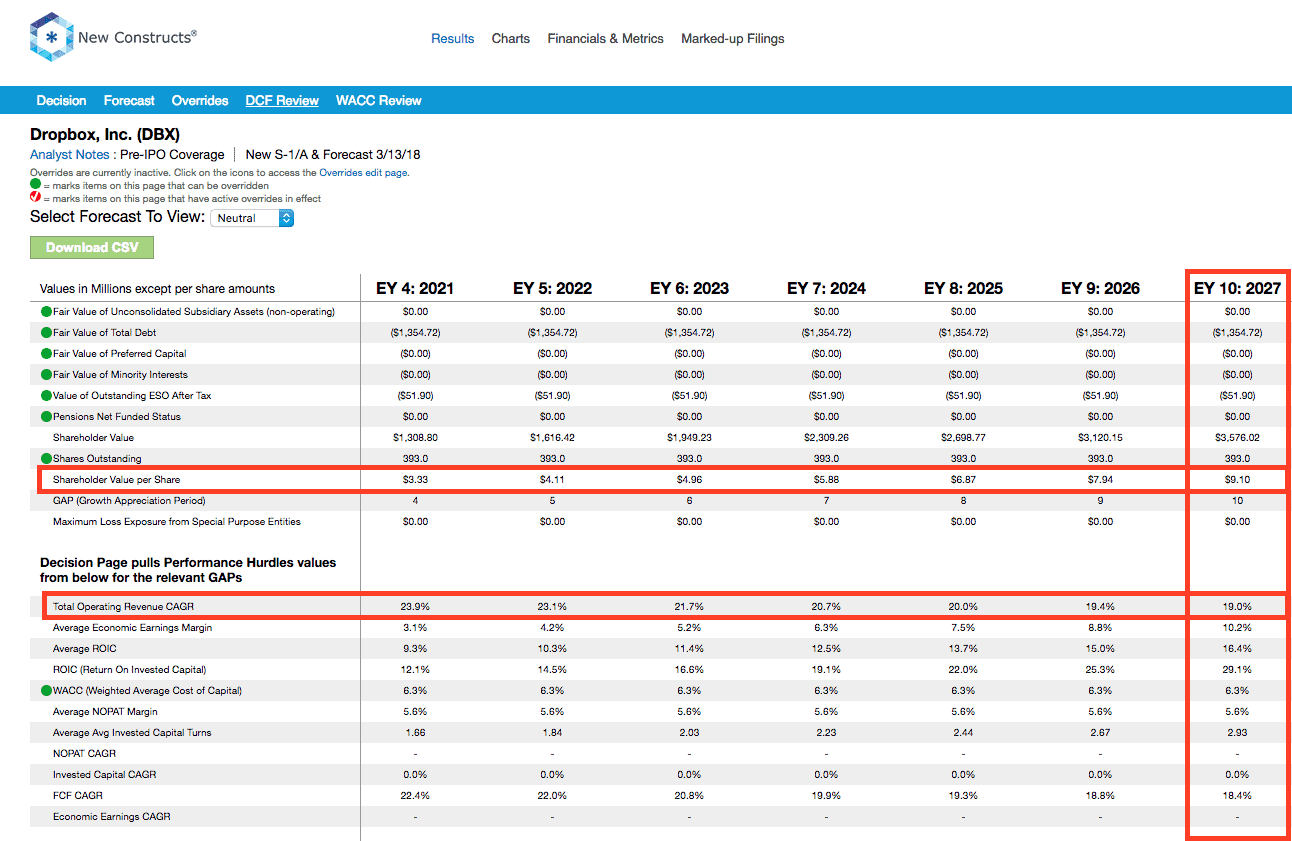Switch to the WACC Review tab
The height and width of the screenshot is (841, 1292).
point(379,101)
